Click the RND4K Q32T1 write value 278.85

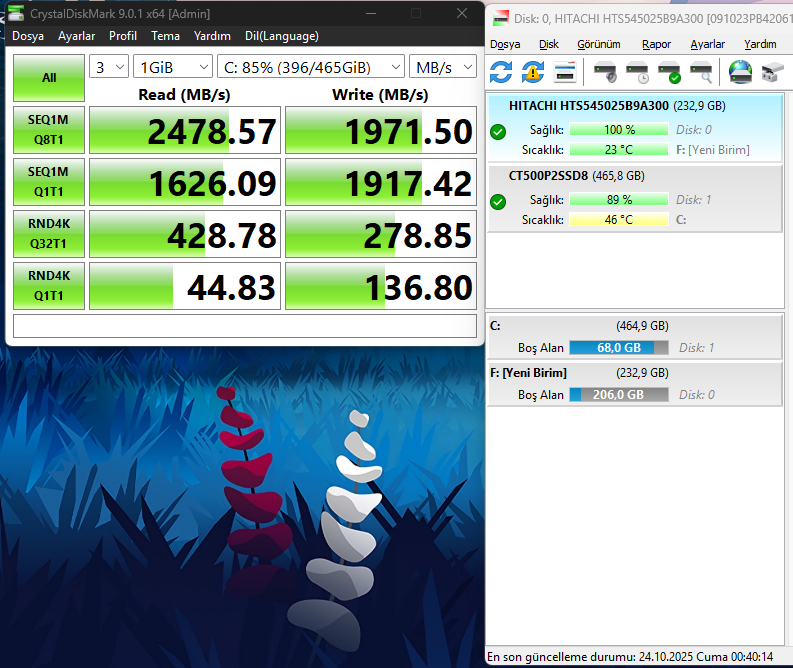(381, 234)
